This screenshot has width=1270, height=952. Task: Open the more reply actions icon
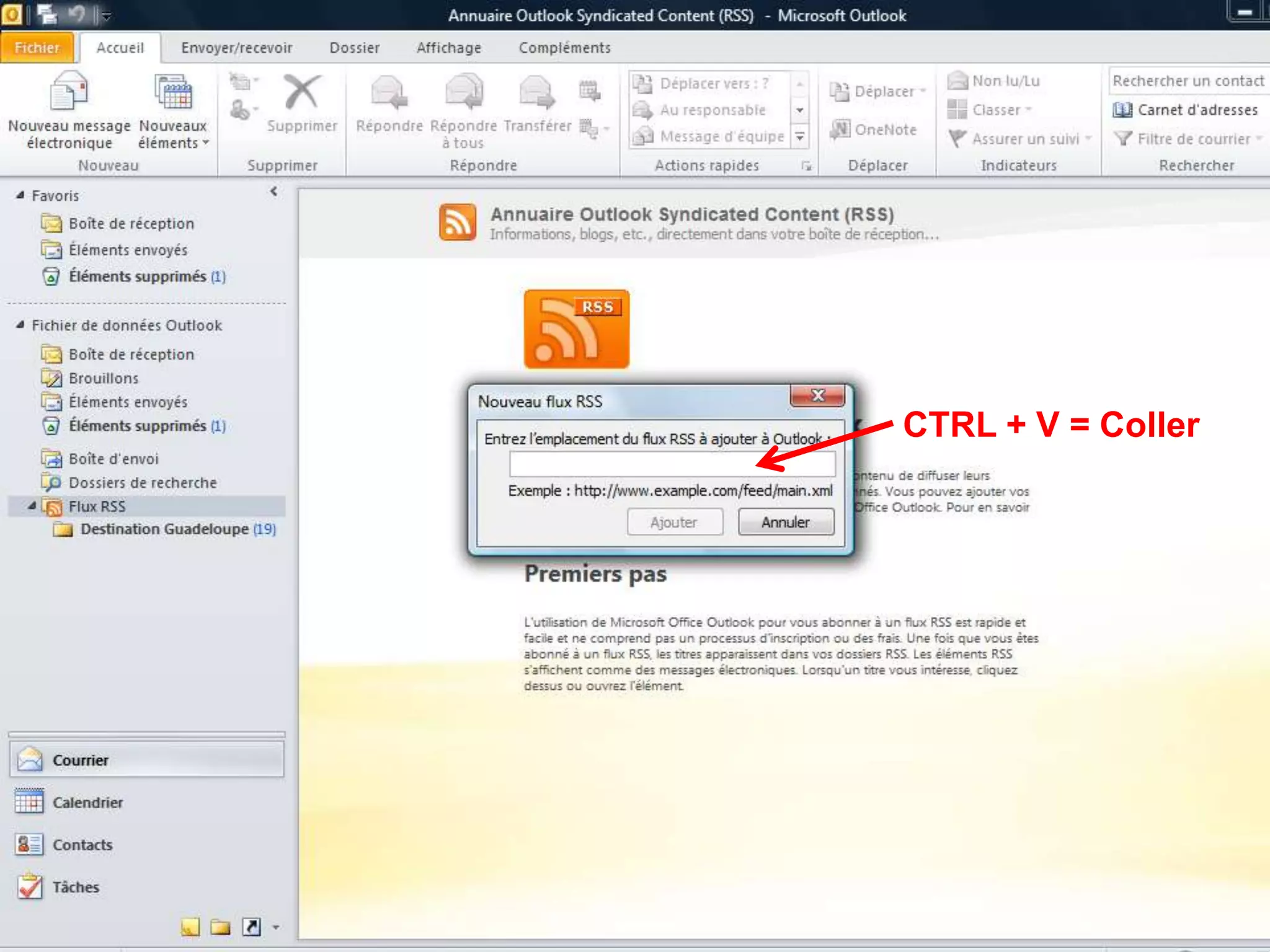tap(594, 128)
